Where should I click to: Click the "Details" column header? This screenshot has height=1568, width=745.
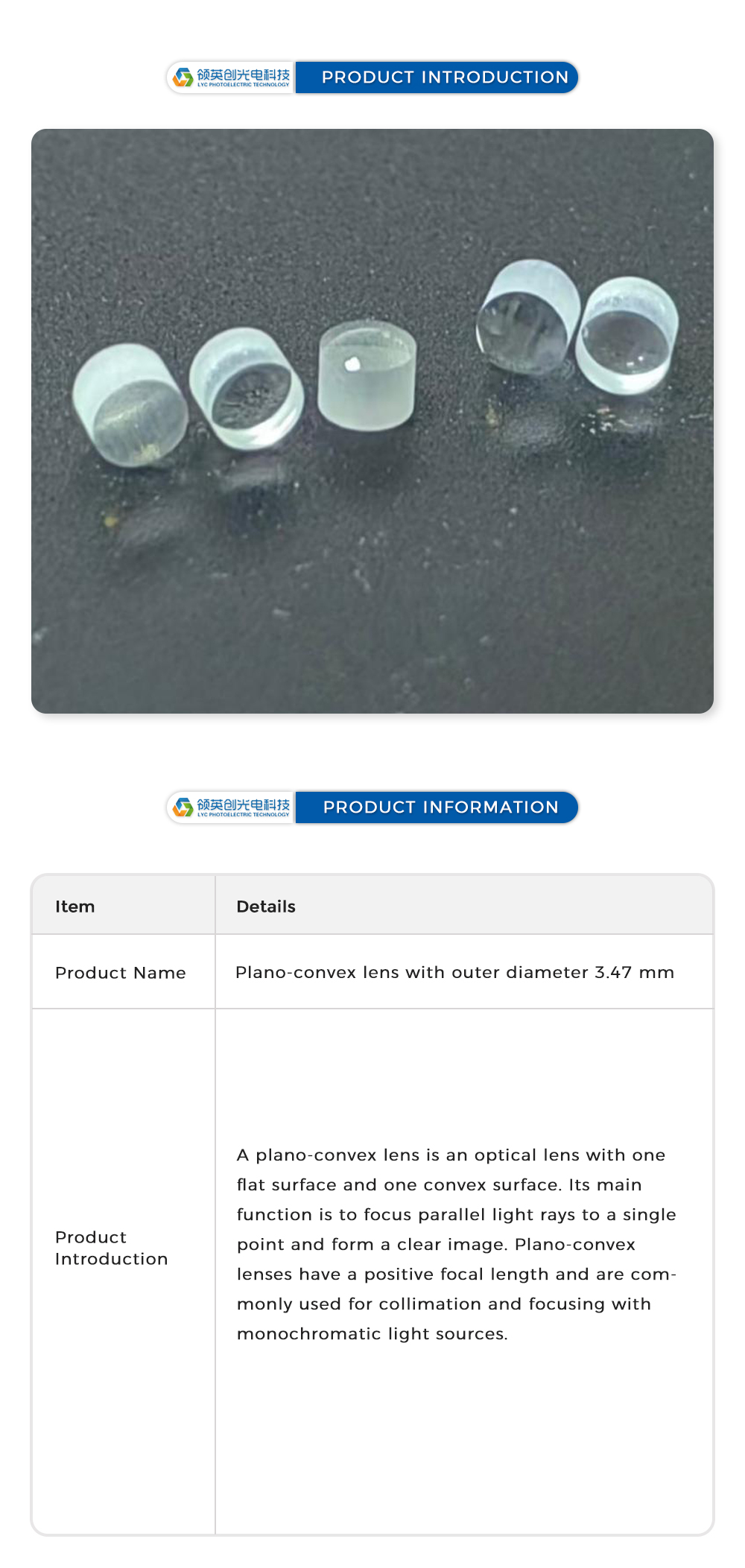click(x=266, y=907)
